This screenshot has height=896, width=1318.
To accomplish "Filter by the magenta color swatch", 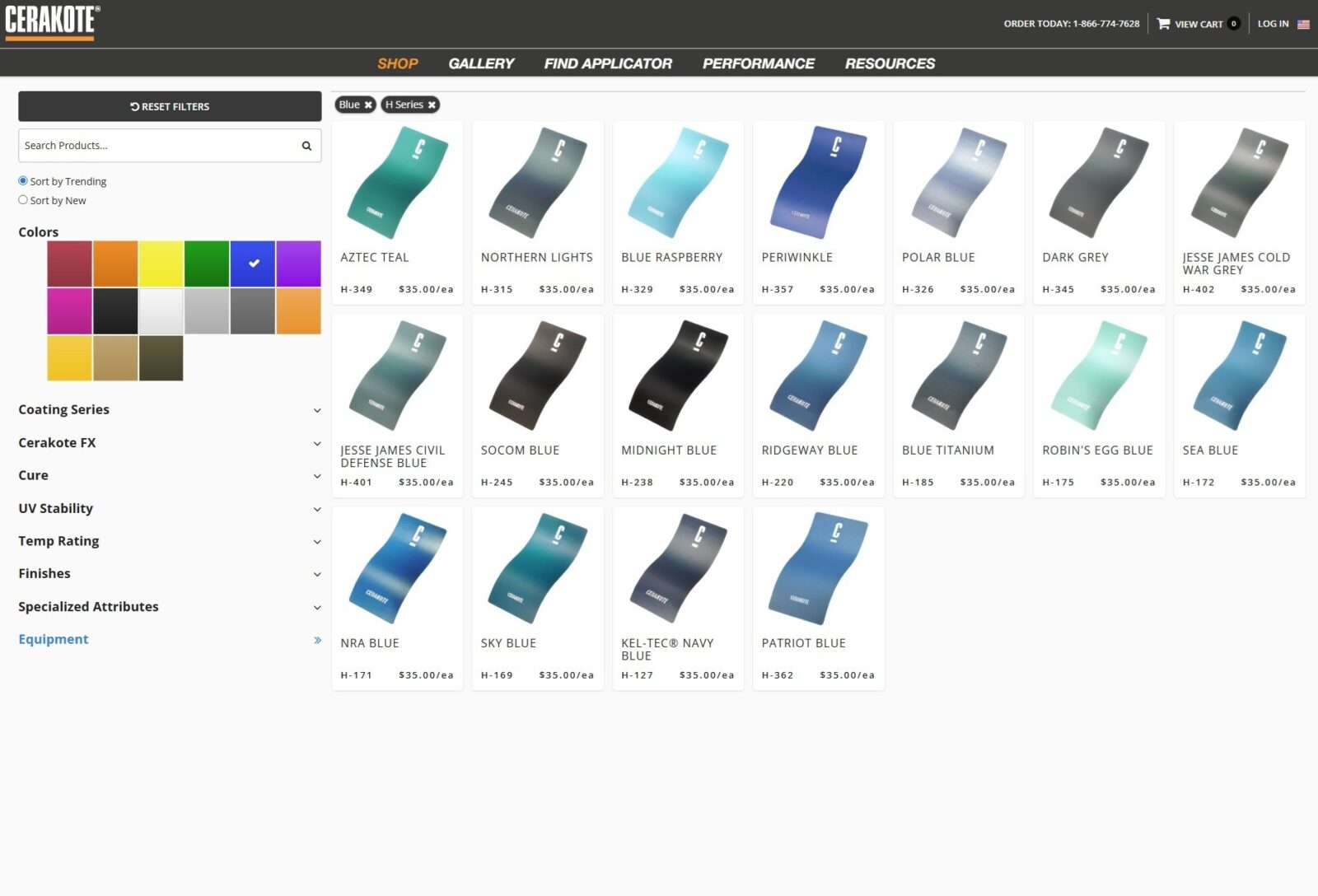I will click(x=69, y=311).
